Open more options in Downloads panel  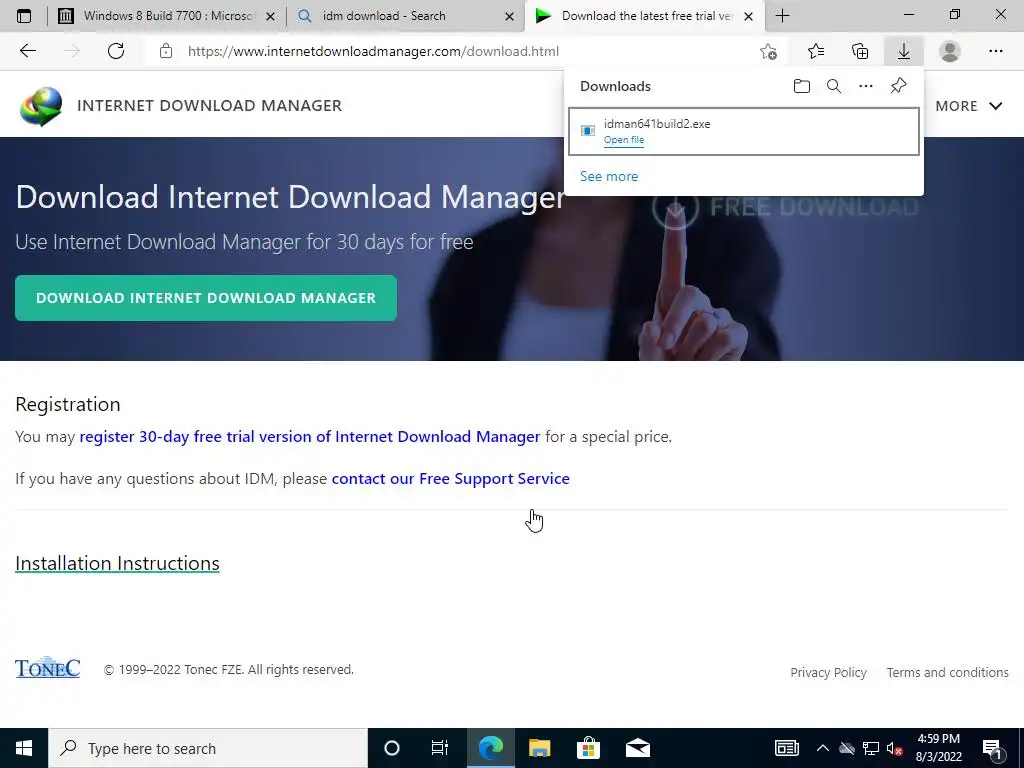[x=866, y=86]
